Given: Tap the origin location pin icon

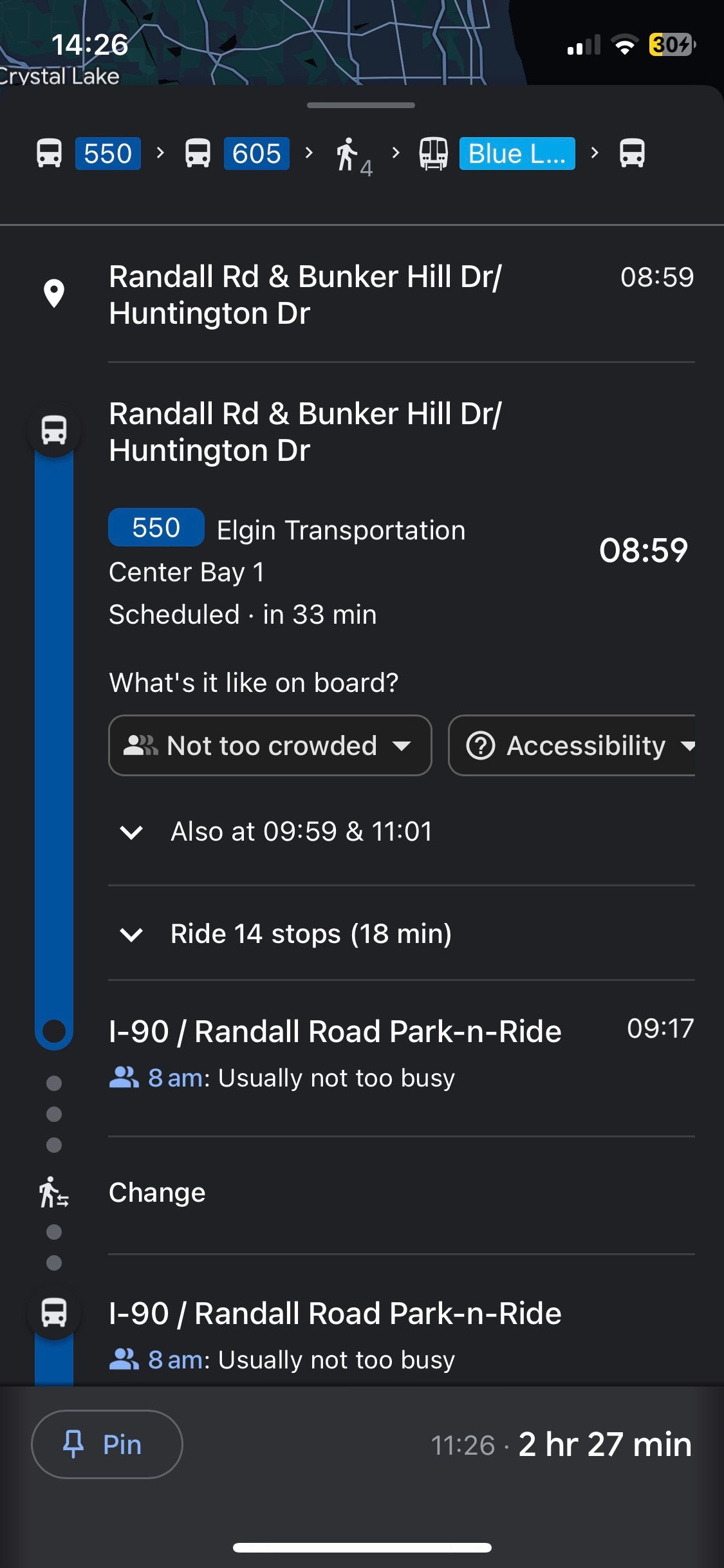Looking at the screenshot, I should tap(54, 294).
